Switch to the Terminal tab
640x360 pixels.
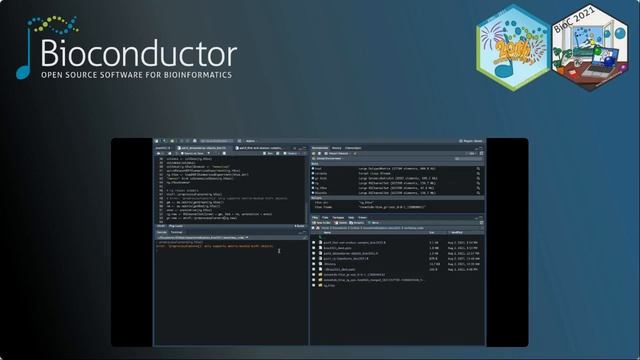(x=176, y=232)
